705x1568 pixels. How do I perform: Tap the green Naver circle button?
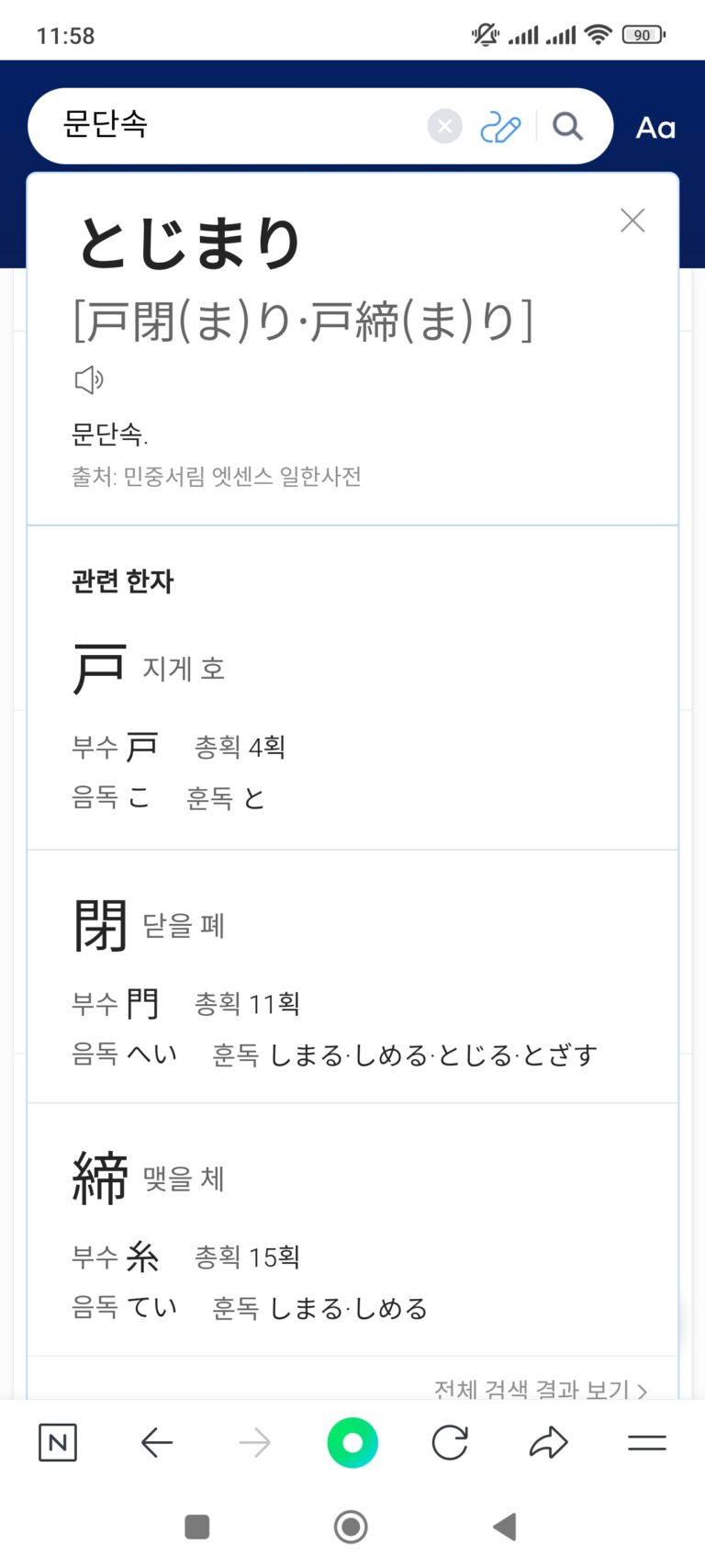[x=352, y=1442]
